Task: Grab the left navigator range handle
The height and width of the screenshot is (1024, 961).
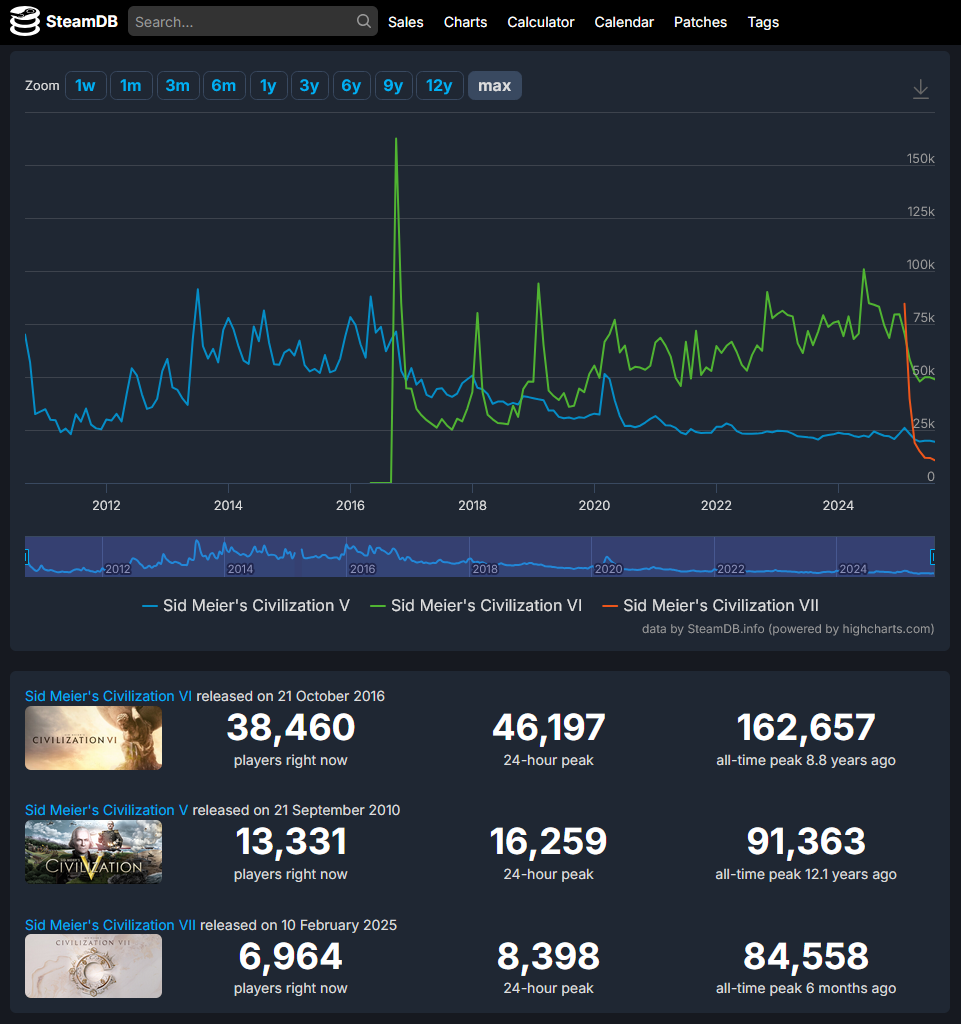Action: pyautogui.click(x=26, y=556)
